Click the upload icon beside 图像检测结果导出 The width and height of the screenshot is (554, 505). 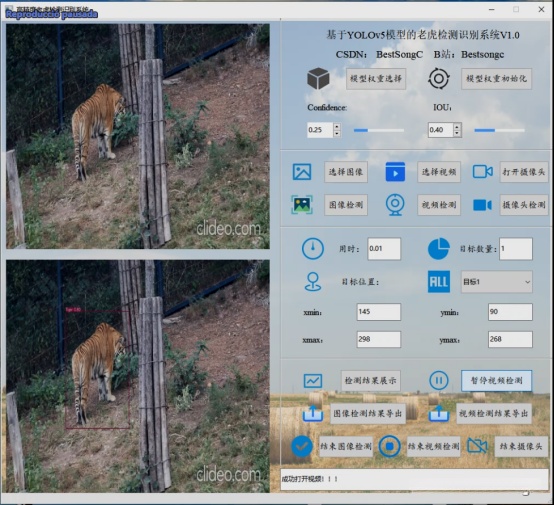pyautogui.click(x=313, y=413)
